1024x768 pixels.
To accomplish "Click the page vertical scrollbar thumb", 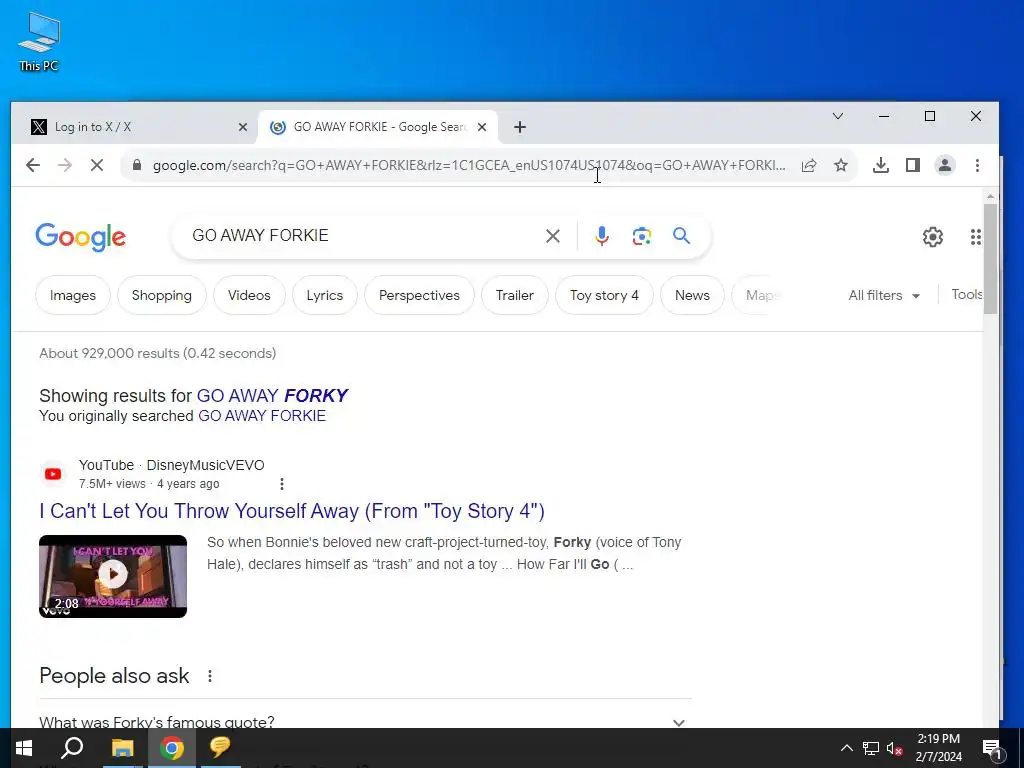I will coord(990,259).
